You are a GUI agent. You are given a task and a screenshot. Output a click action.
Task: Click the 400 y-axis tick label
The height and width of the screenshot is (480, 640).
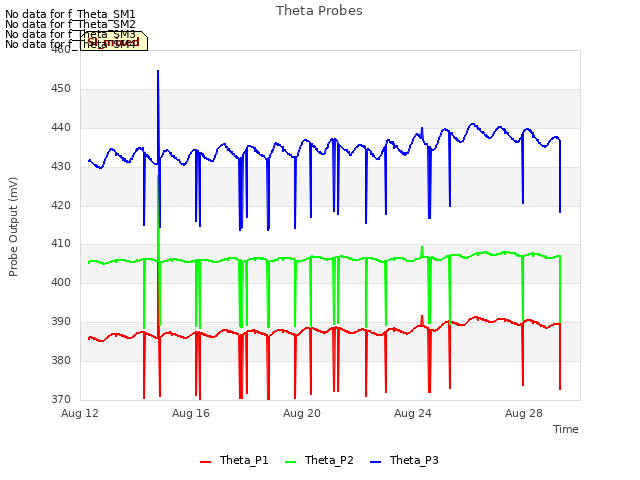[61, 282]
